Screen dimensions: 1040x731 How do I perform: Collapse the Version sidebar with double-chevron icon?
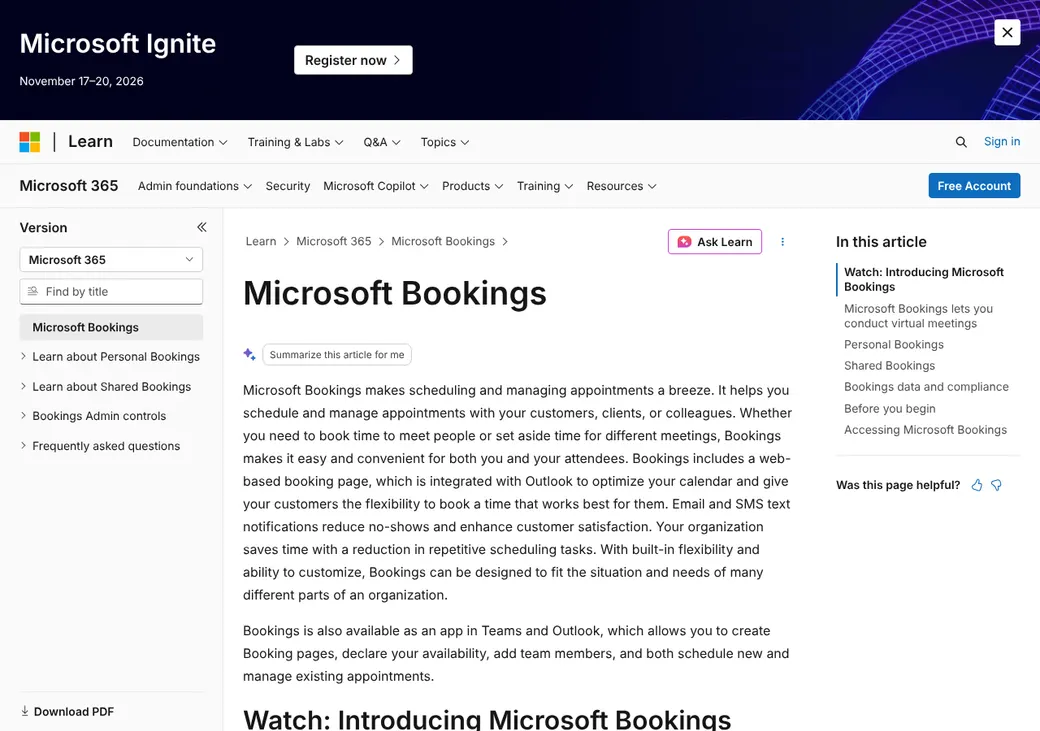pos(202,228)
